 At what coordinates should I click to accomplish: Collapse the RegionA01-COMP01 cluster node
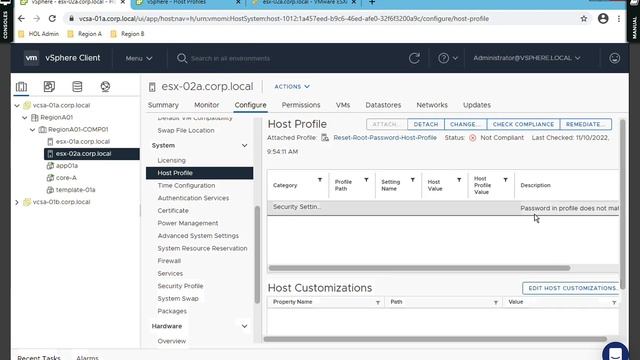click(32, 130)
